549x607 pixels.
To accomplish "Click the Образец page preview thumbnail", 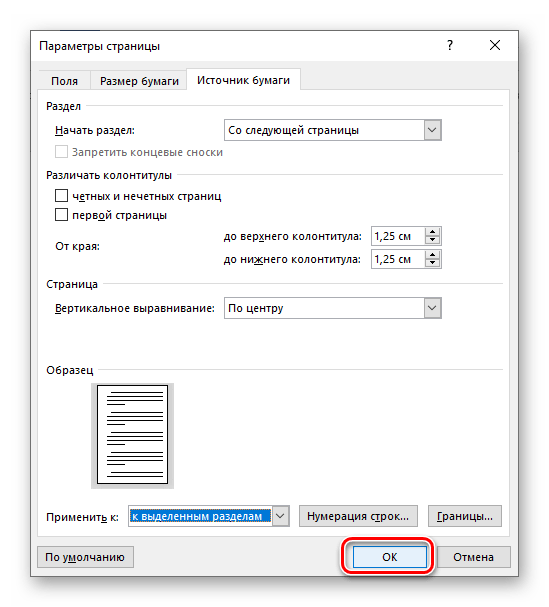I will [x=132, y=434].
